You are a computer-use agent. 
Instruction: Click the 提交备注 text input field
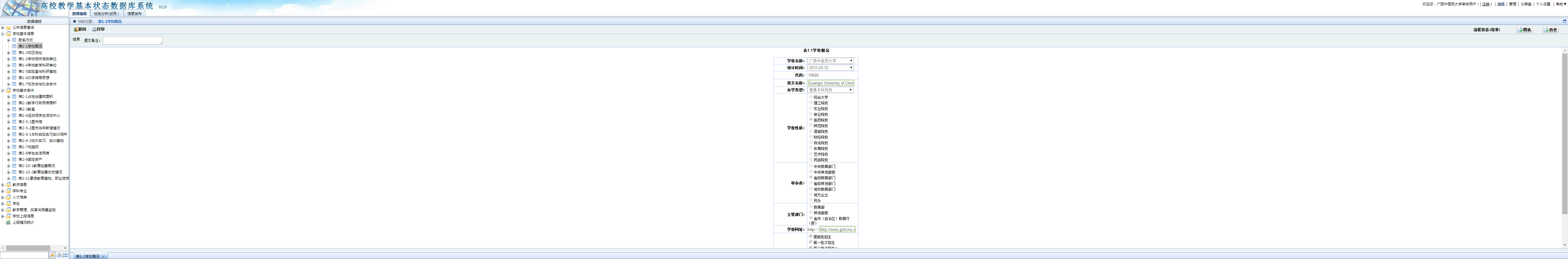click(x=132, y=40)
